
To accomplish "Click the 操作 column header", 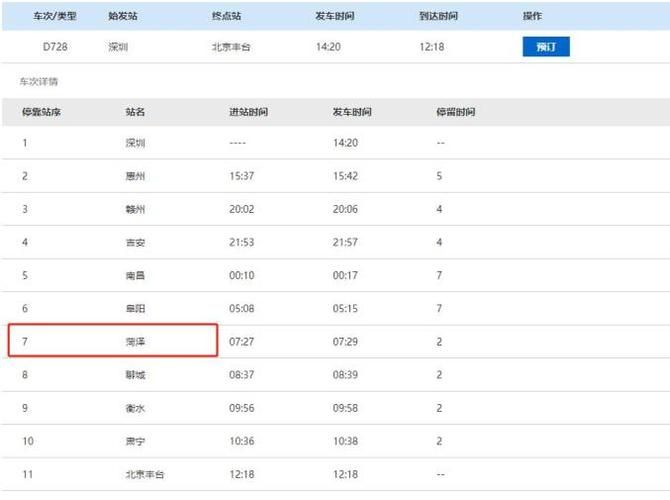I will (532, 16).
